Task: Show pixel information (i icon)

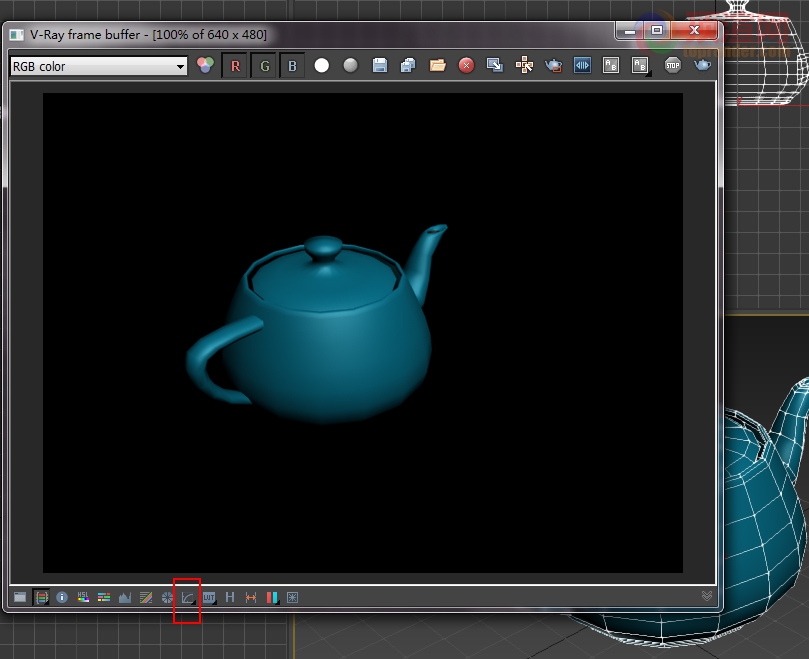Action: coord(62,597)
